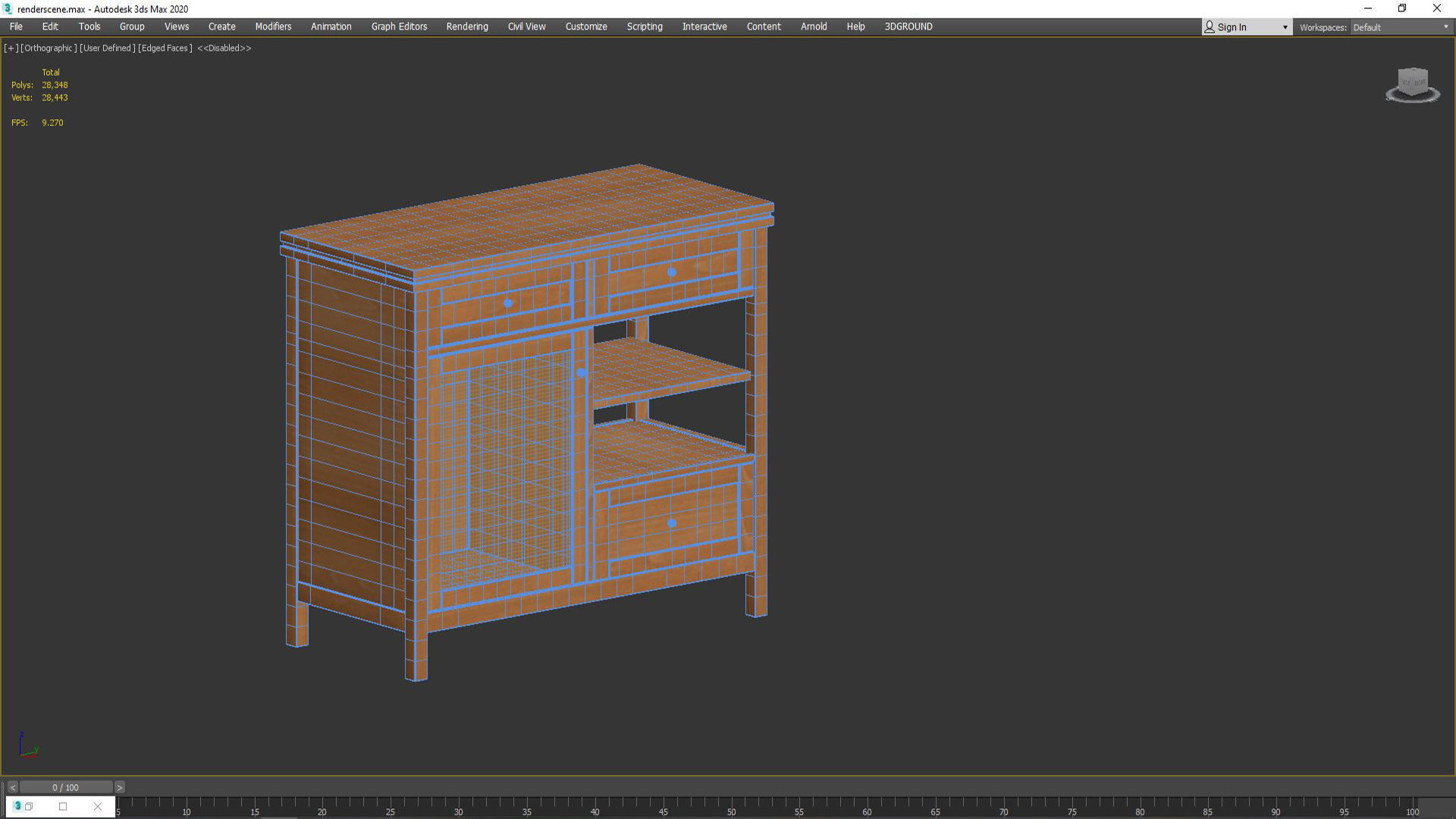
Task: Close the floating mini window with its X
Action: coord(97,806)
